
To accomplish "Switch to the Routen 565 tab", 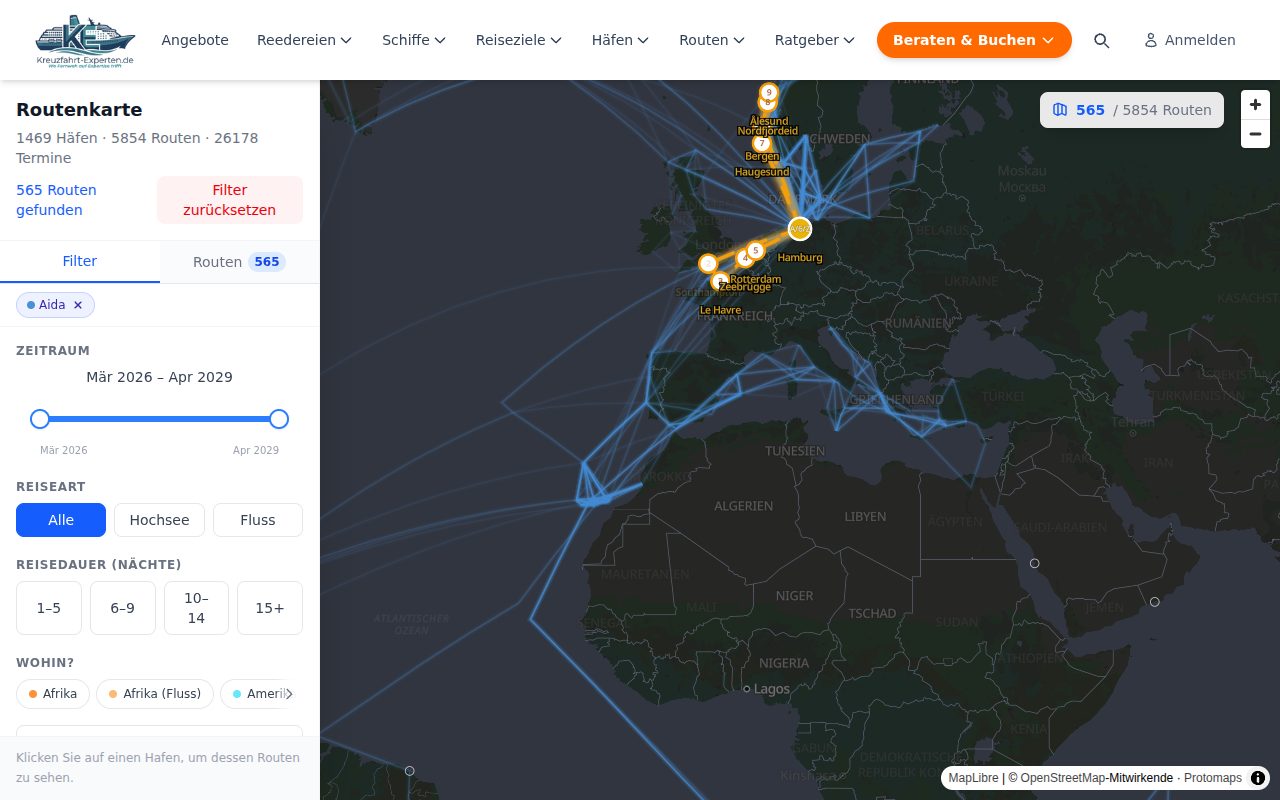I will click(x=240, y=262).
